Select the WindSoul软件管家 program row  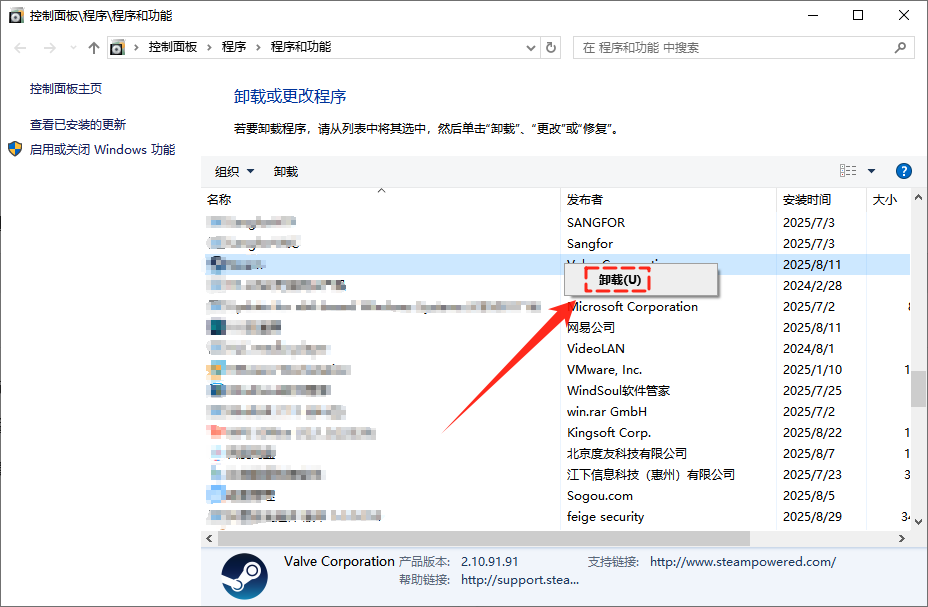click(556, 390)
